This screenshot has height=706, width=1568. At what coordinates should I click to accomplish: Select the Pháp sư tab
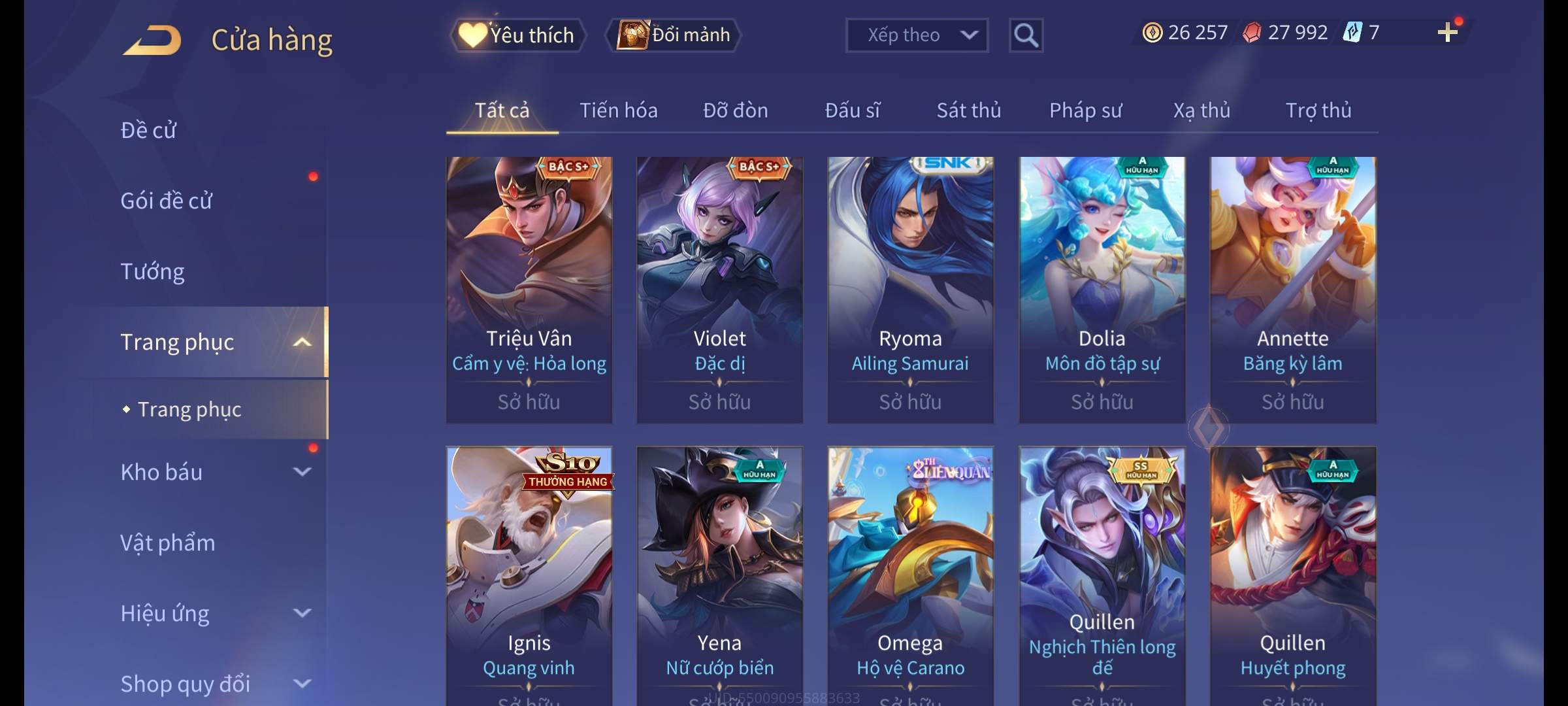click(1085, 110)
